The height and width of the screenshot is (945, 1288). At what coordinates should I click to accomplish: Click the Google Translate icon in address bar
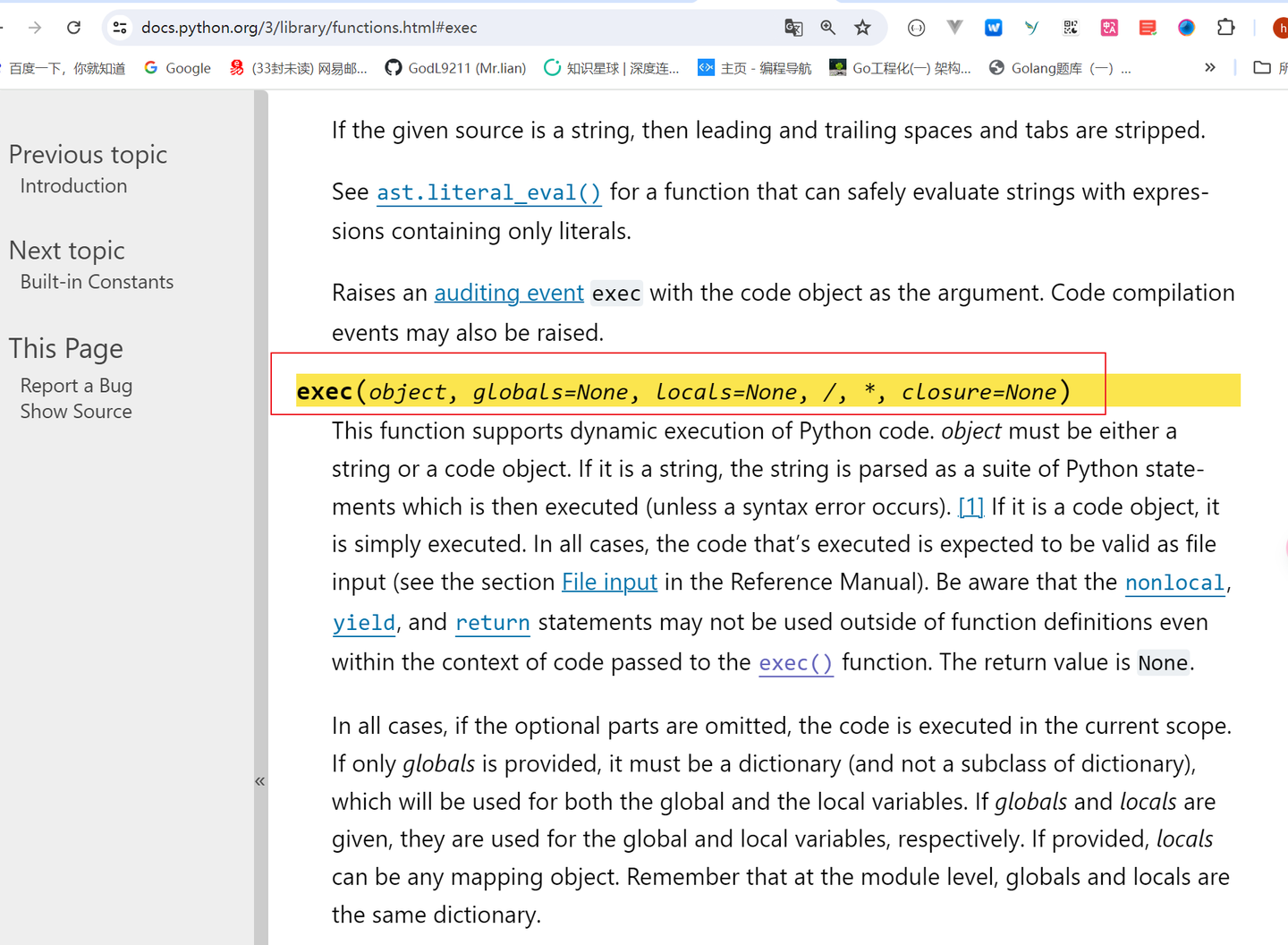[792, 28]
